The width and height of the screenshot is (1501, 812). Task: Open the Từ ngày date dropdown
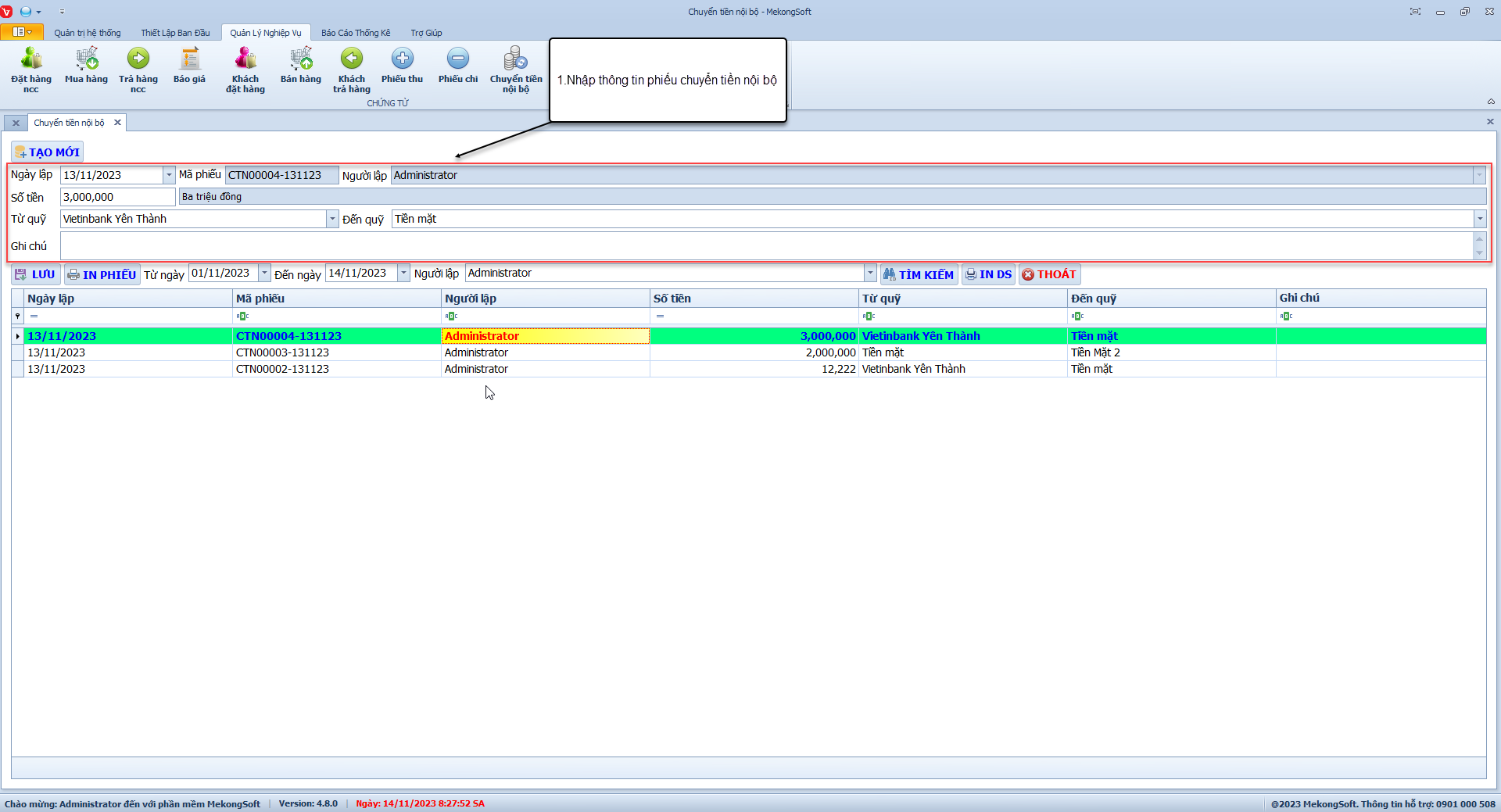264,273
